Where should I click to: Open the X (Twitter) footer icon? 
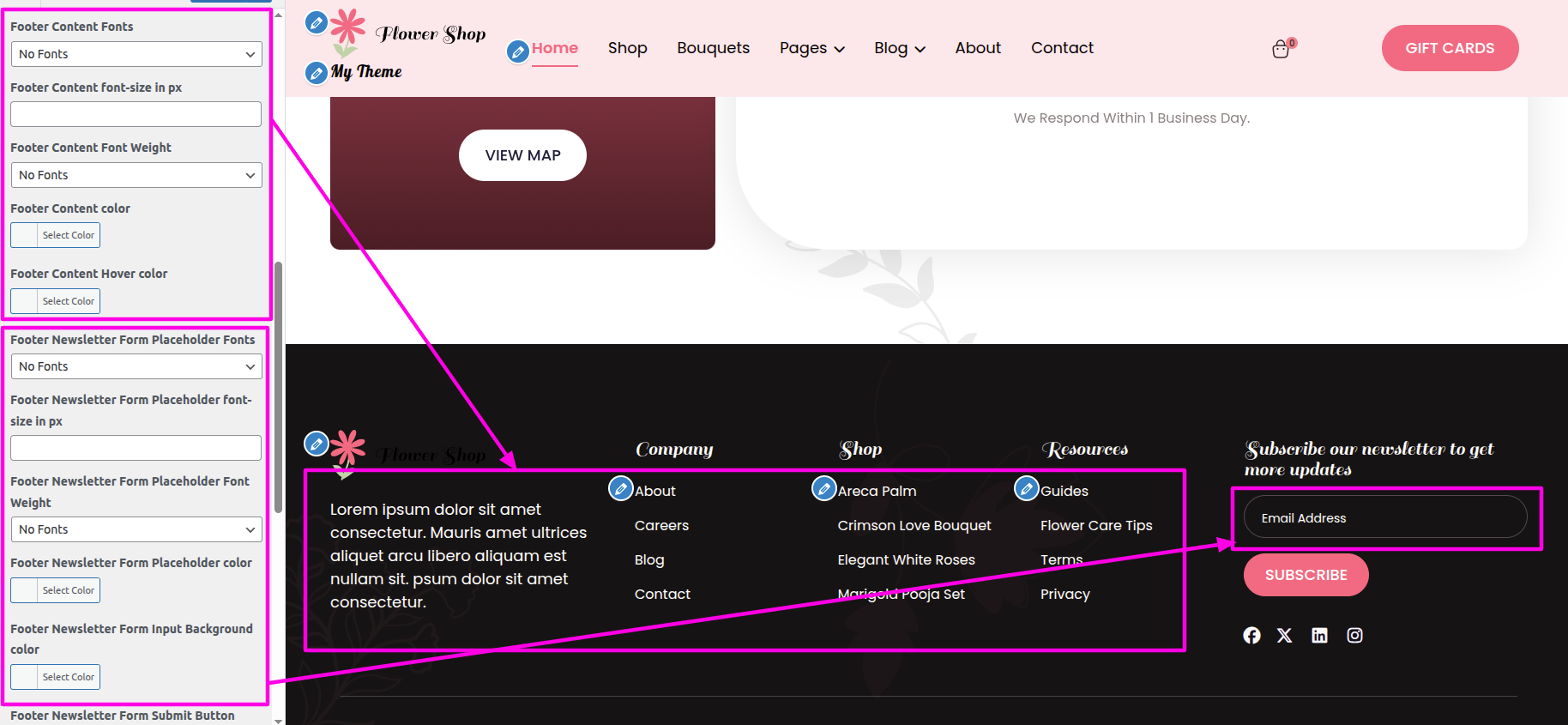tap(1284, 635)
